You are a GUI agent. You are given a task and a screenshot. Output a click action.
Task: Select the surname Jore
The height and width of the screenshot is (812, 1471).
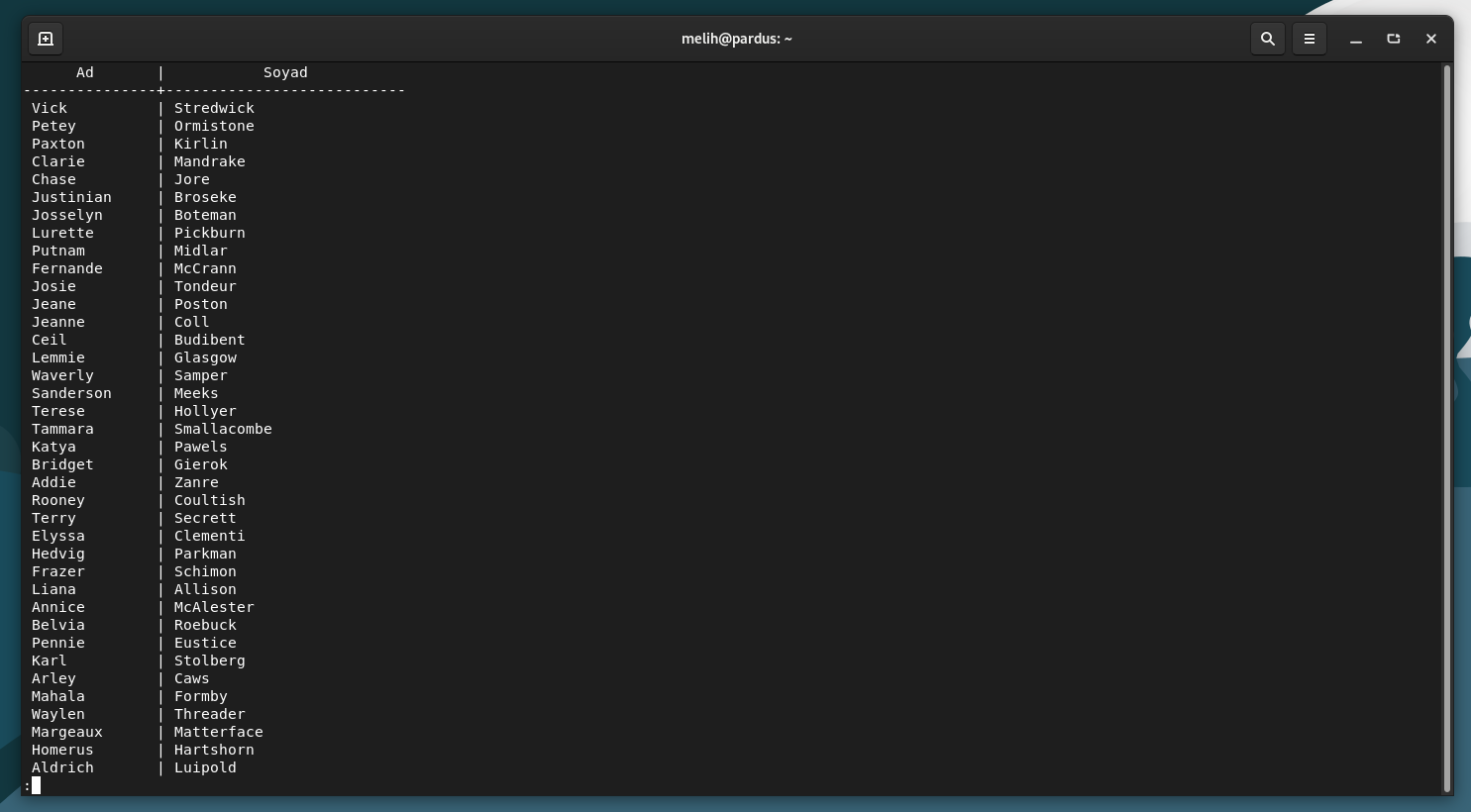tap(192, 179)
